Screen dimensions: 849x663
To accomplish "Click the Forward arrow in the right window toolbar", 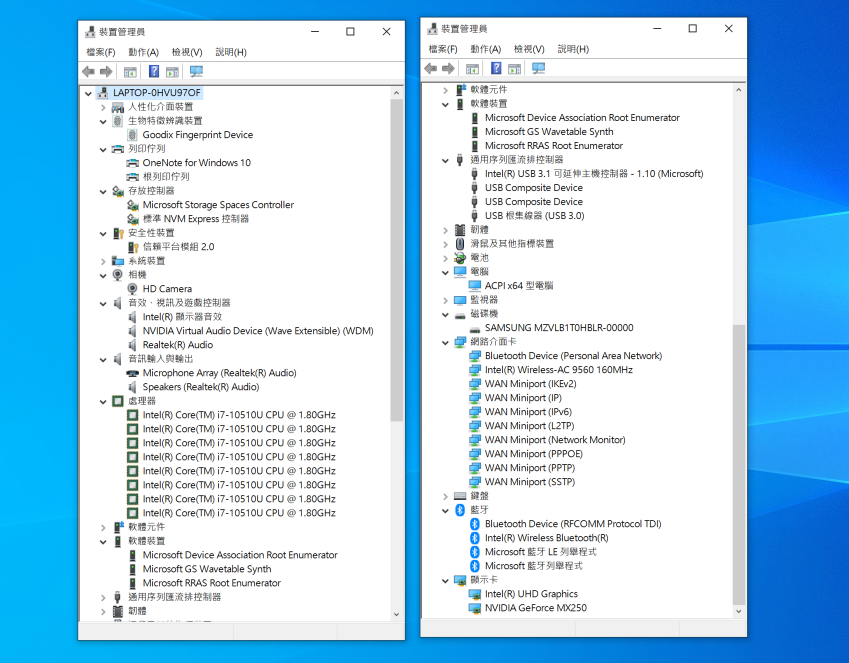I will click(x=448, y=68).
